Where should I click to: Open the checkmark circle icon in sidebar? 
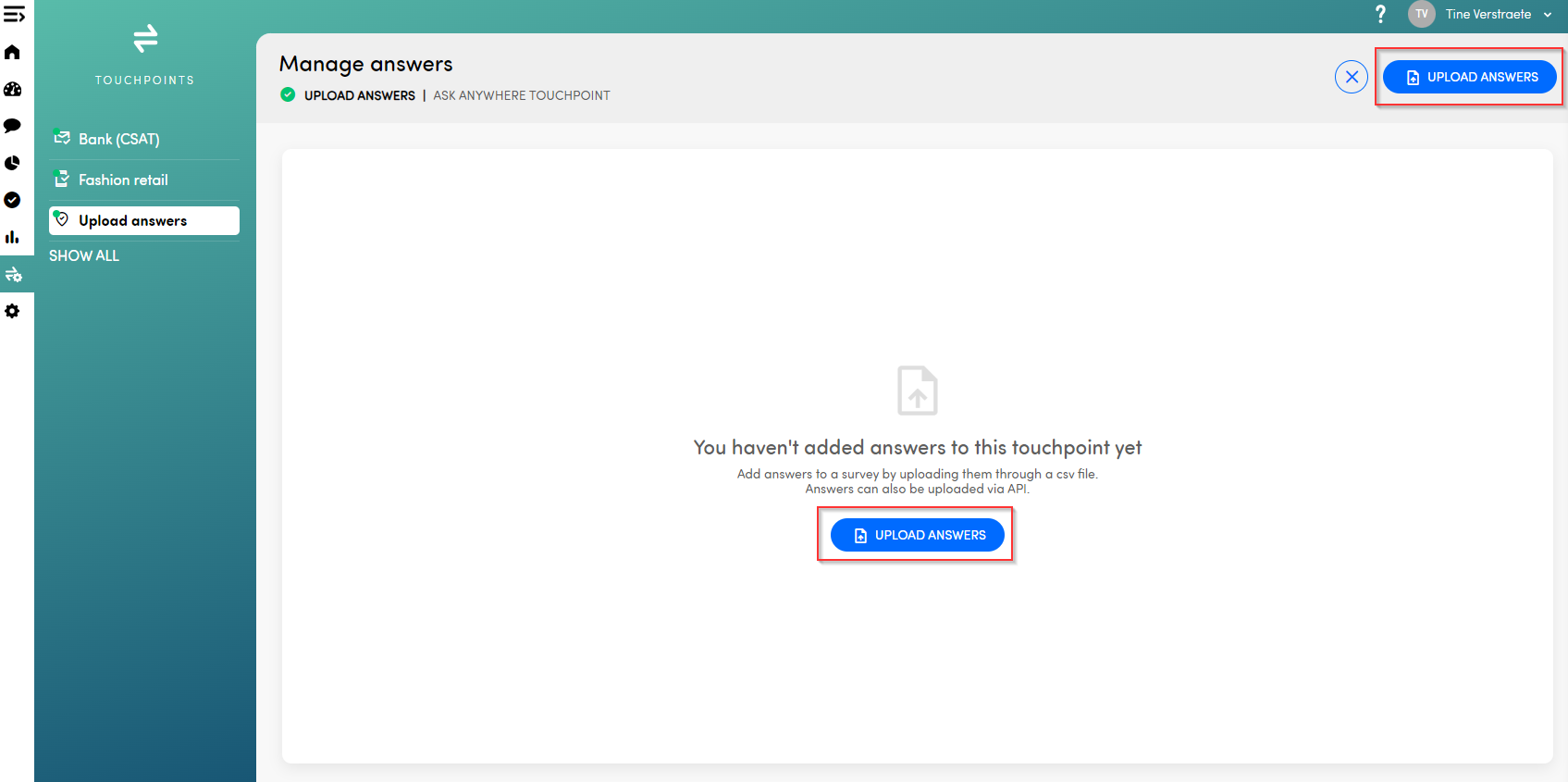pos(13,200)
